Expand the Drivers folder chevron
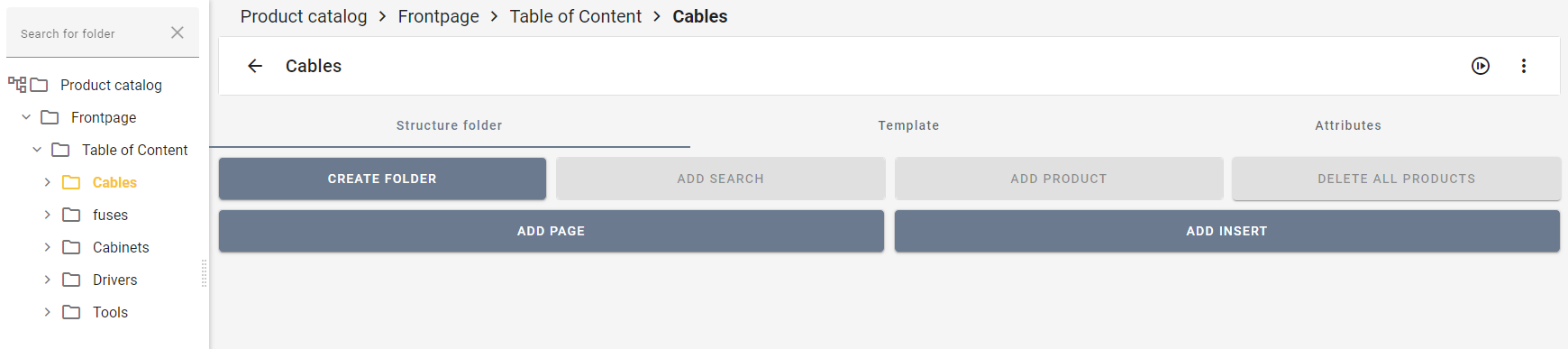Screen dimensions: 1568x349 pyautogui.click(x=48, y=280)
